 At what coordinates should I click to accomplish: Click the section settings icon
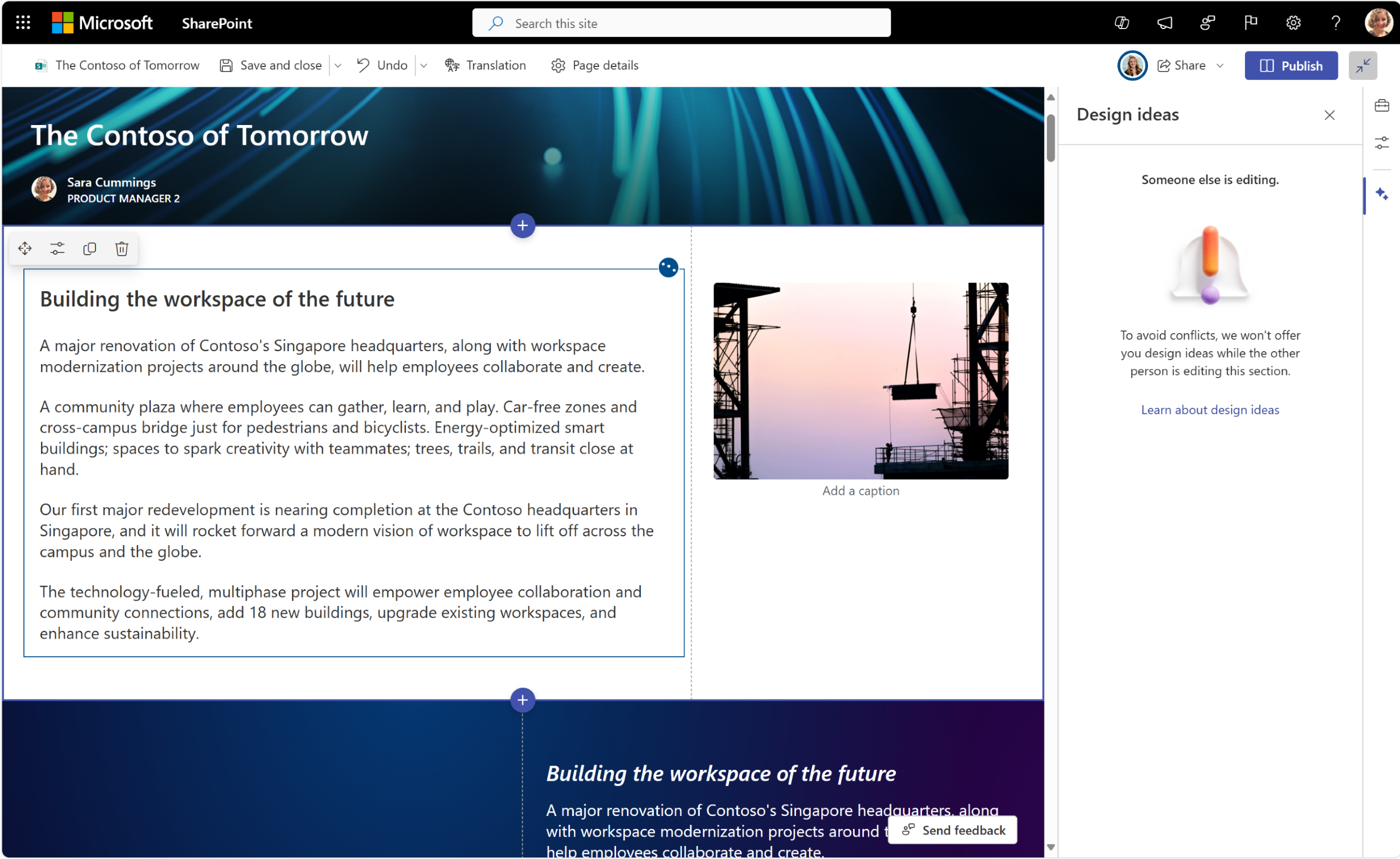pyautogui.click(x=56, y=248)
